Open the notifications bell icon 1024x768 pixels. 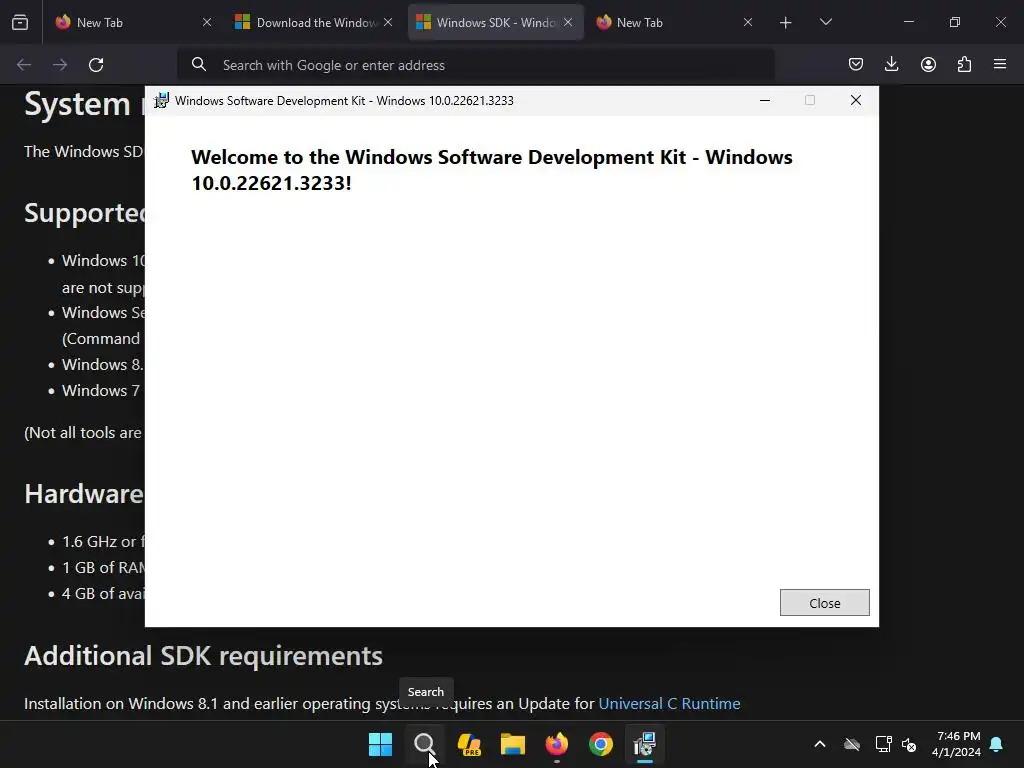996,744
